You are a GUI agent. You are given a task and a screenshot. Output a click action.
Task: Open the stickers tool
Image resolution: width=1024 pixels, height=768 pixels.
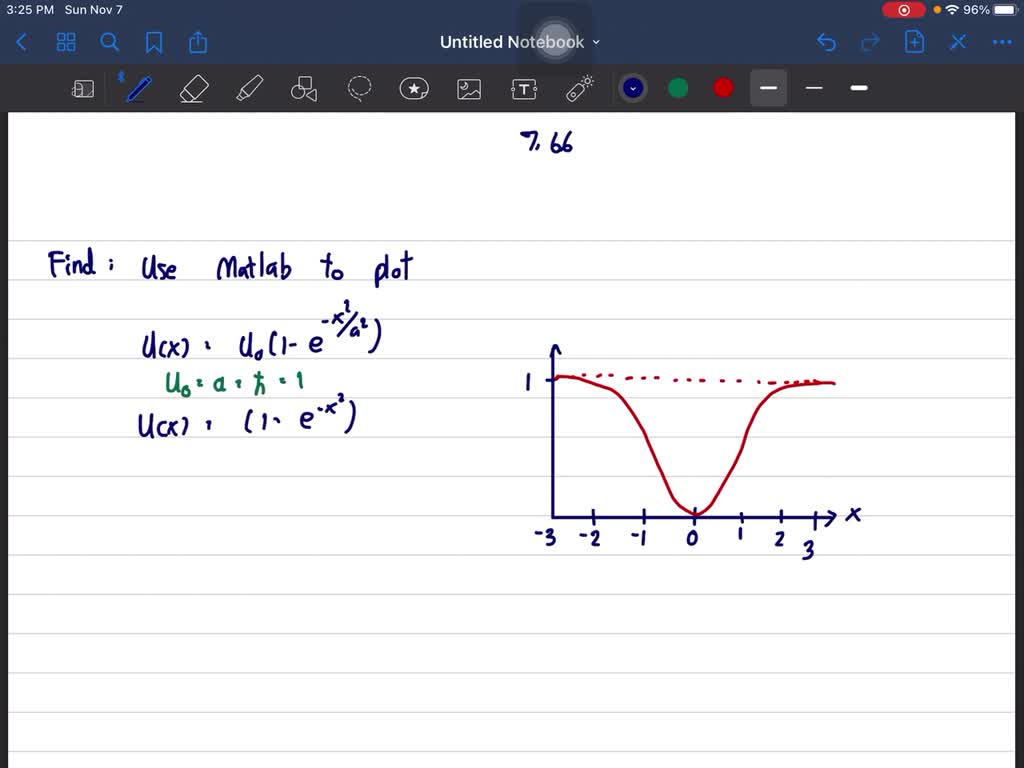click(414, 88)
